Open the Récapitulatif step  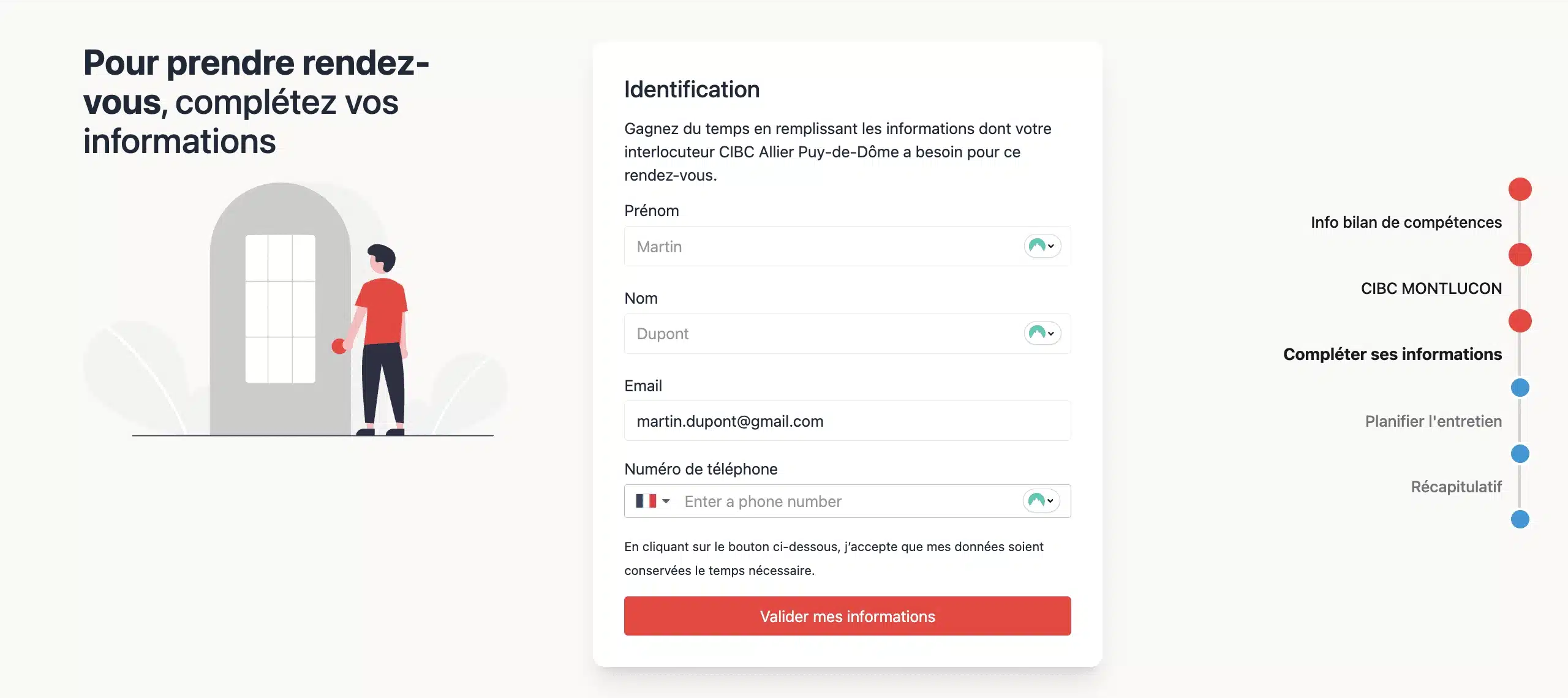[x=1456, y=487]
